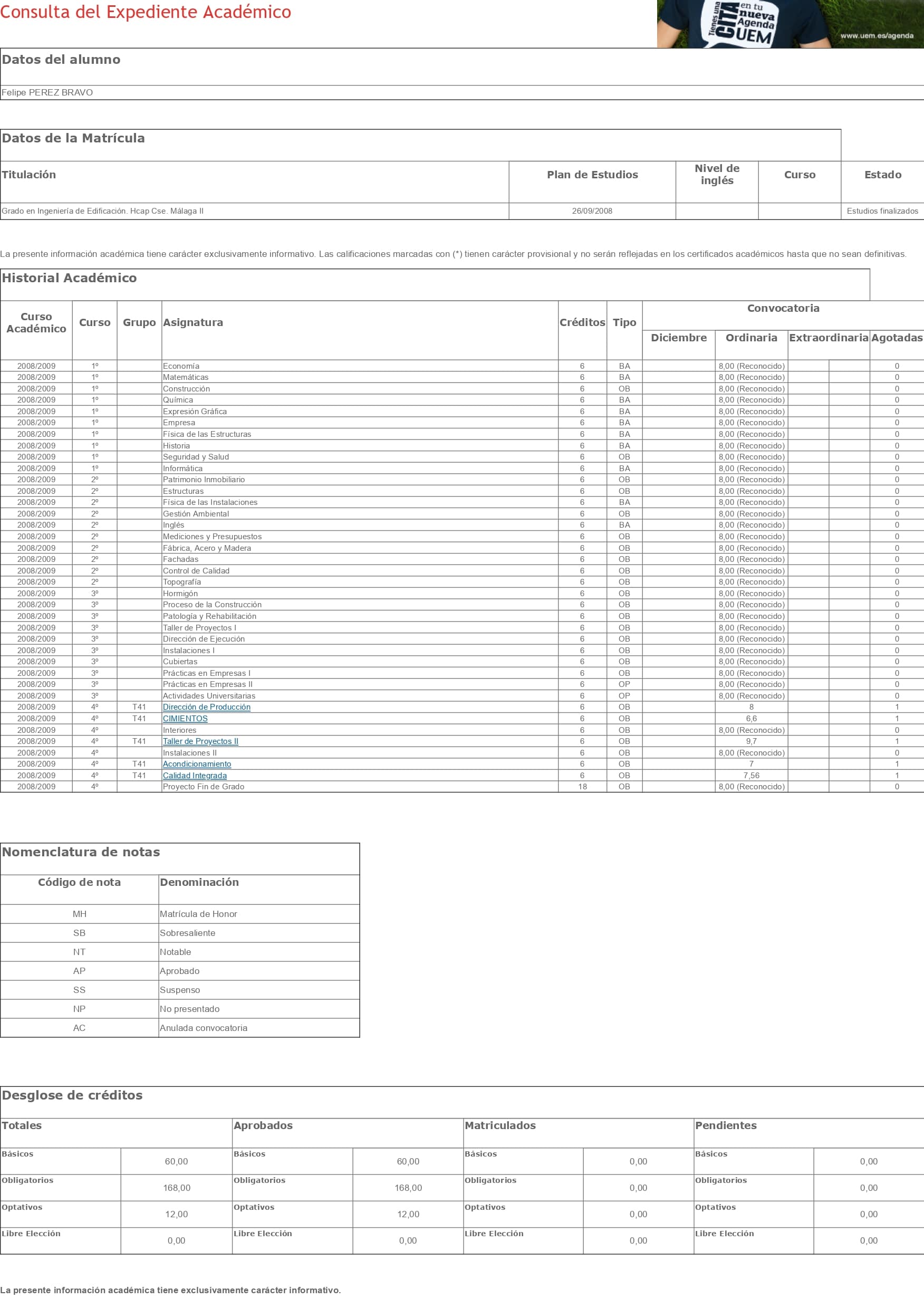This screenshot has height=1308, width=924.
Task: Click the Estudios finalizados status cell
Action: tap(882, 211)
